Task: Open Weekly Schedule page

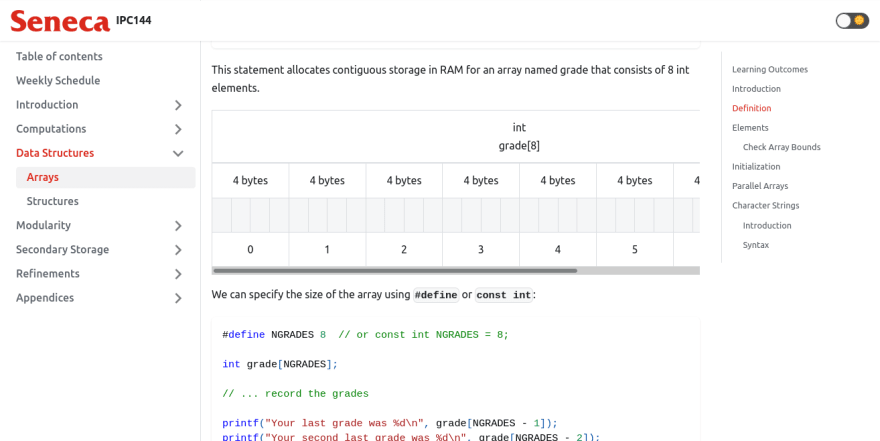Action: point(58,80)
